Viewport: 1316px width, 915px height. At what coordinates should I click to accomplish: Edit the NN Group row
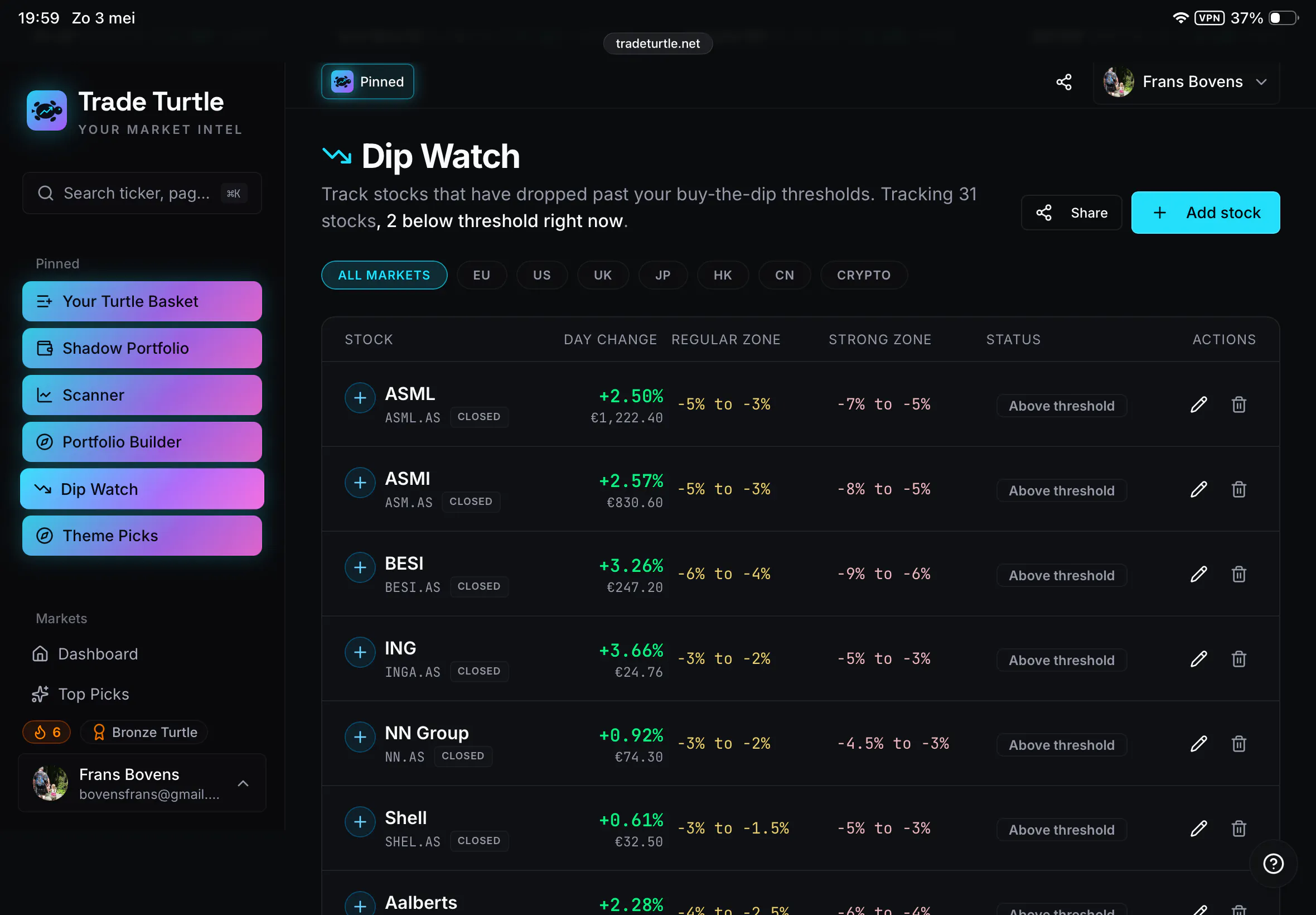[1198, 744]
